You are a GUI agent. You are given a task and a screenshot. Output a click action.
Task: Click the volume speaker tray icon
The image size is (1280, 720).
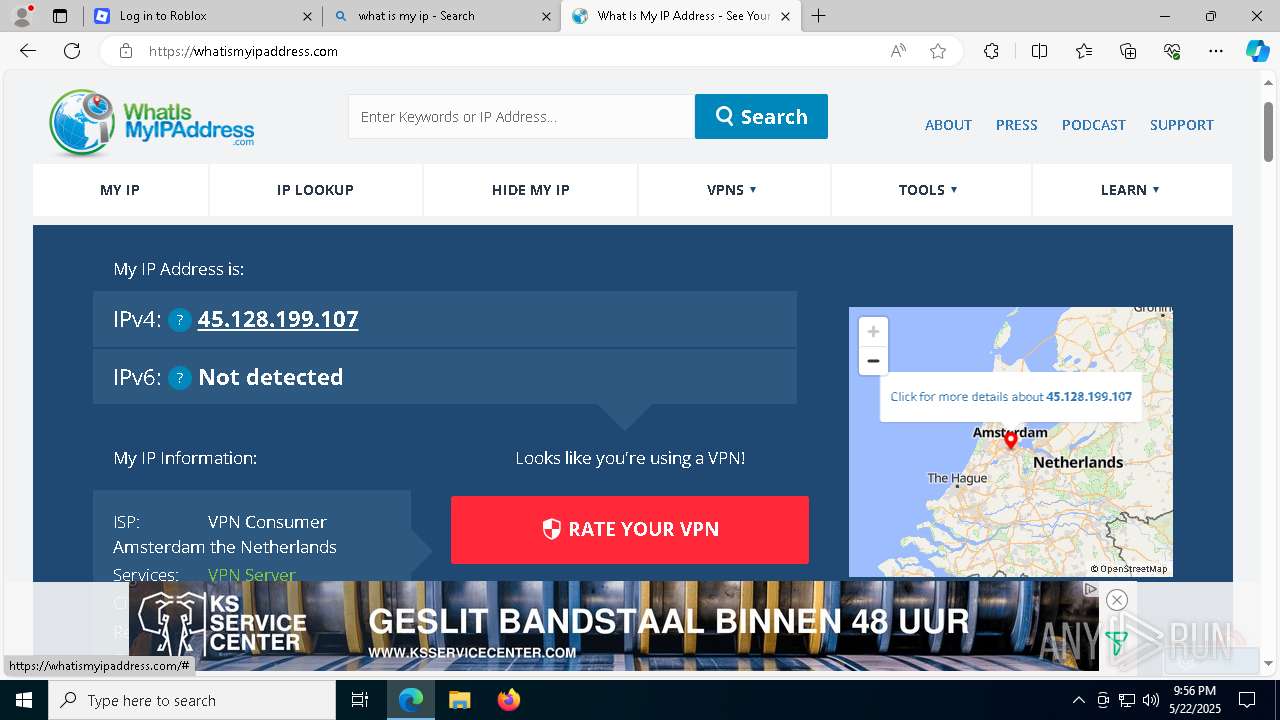tap(1150, 700)
